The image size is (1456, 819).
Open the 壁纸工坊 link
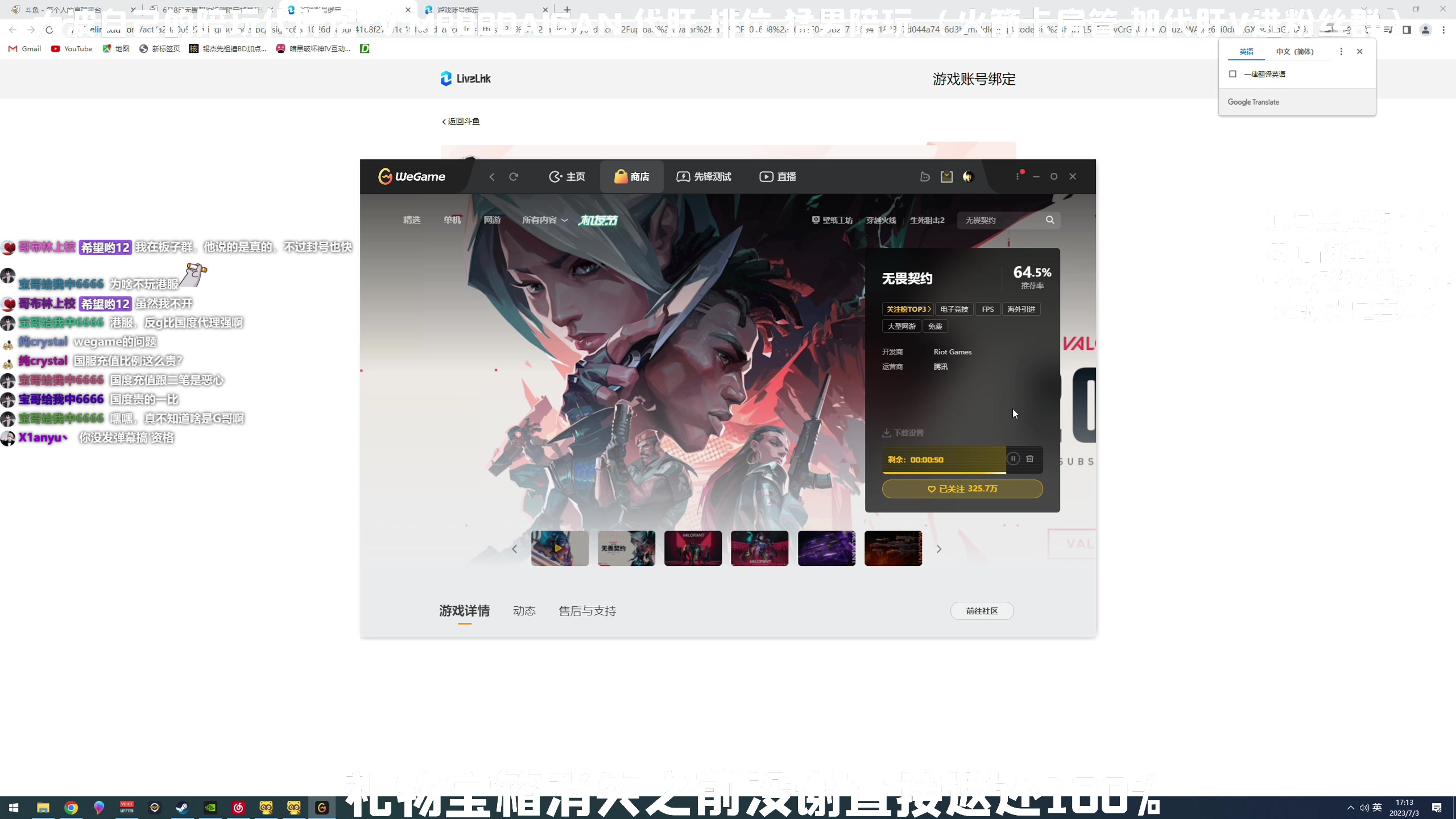(832, 220)
